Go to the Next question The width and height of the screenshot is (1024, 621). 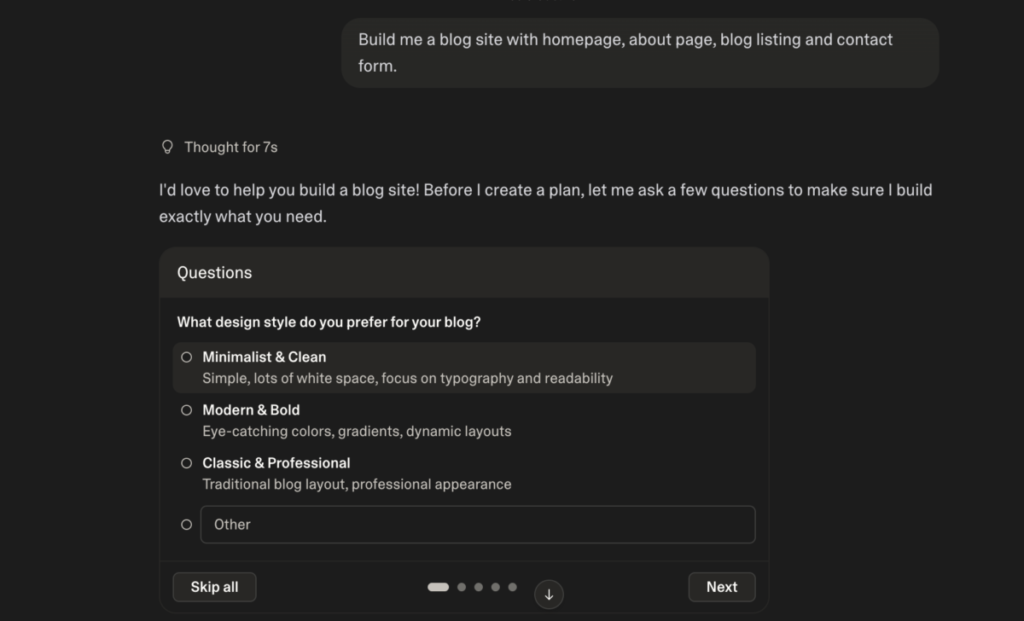[721, 587]
